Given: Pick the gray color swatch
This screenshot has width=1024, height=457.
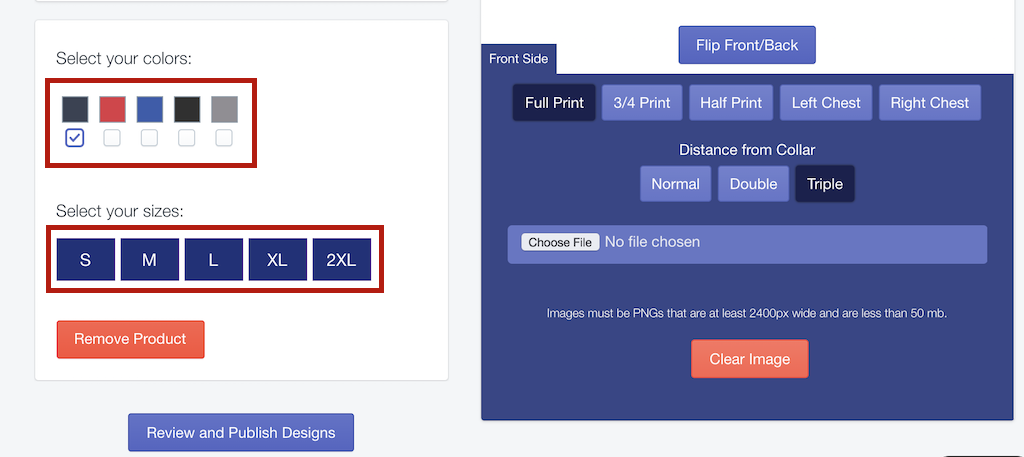Looking at the screenshot, I should 224,110.
